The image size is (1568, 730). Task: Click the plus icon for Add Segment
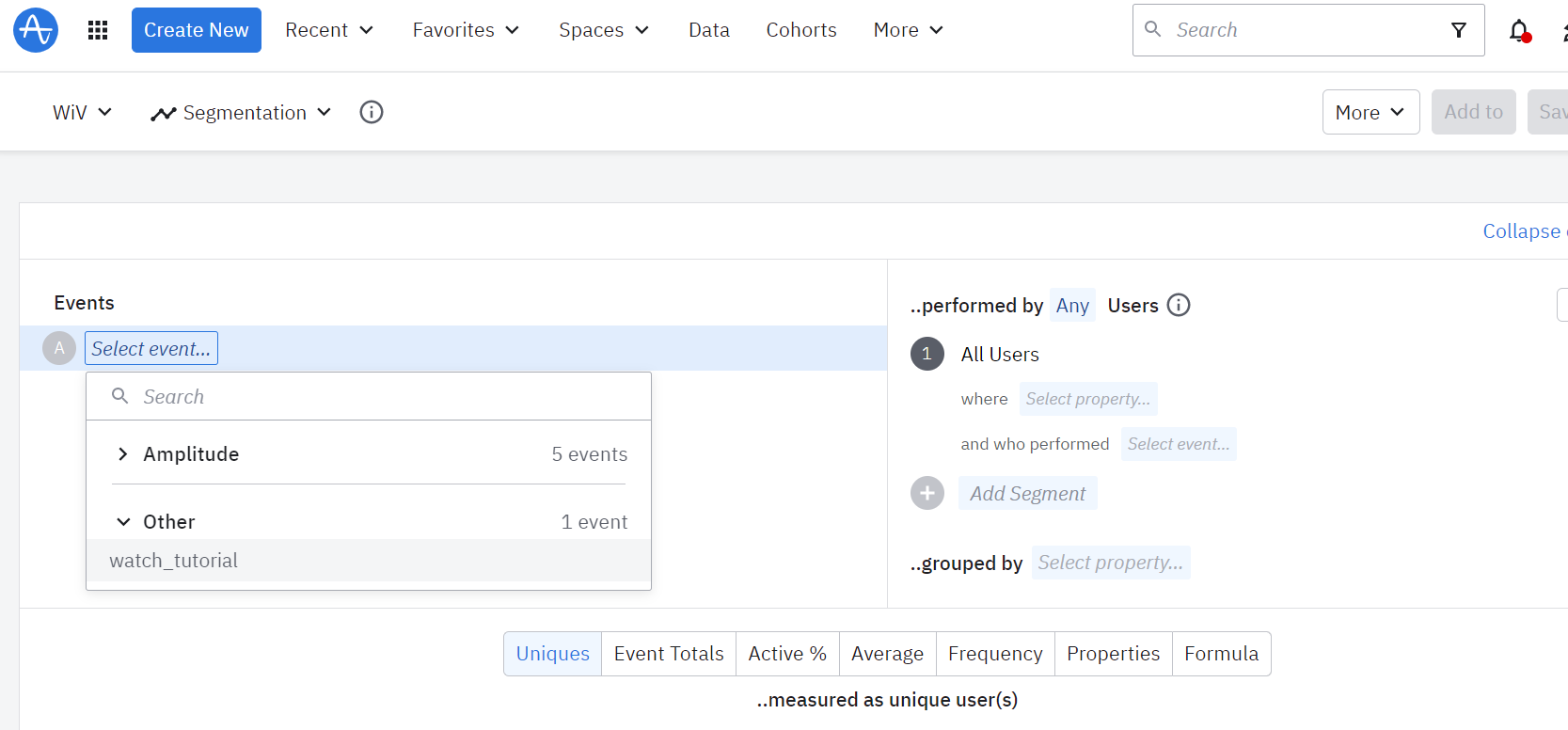[927, 493]
